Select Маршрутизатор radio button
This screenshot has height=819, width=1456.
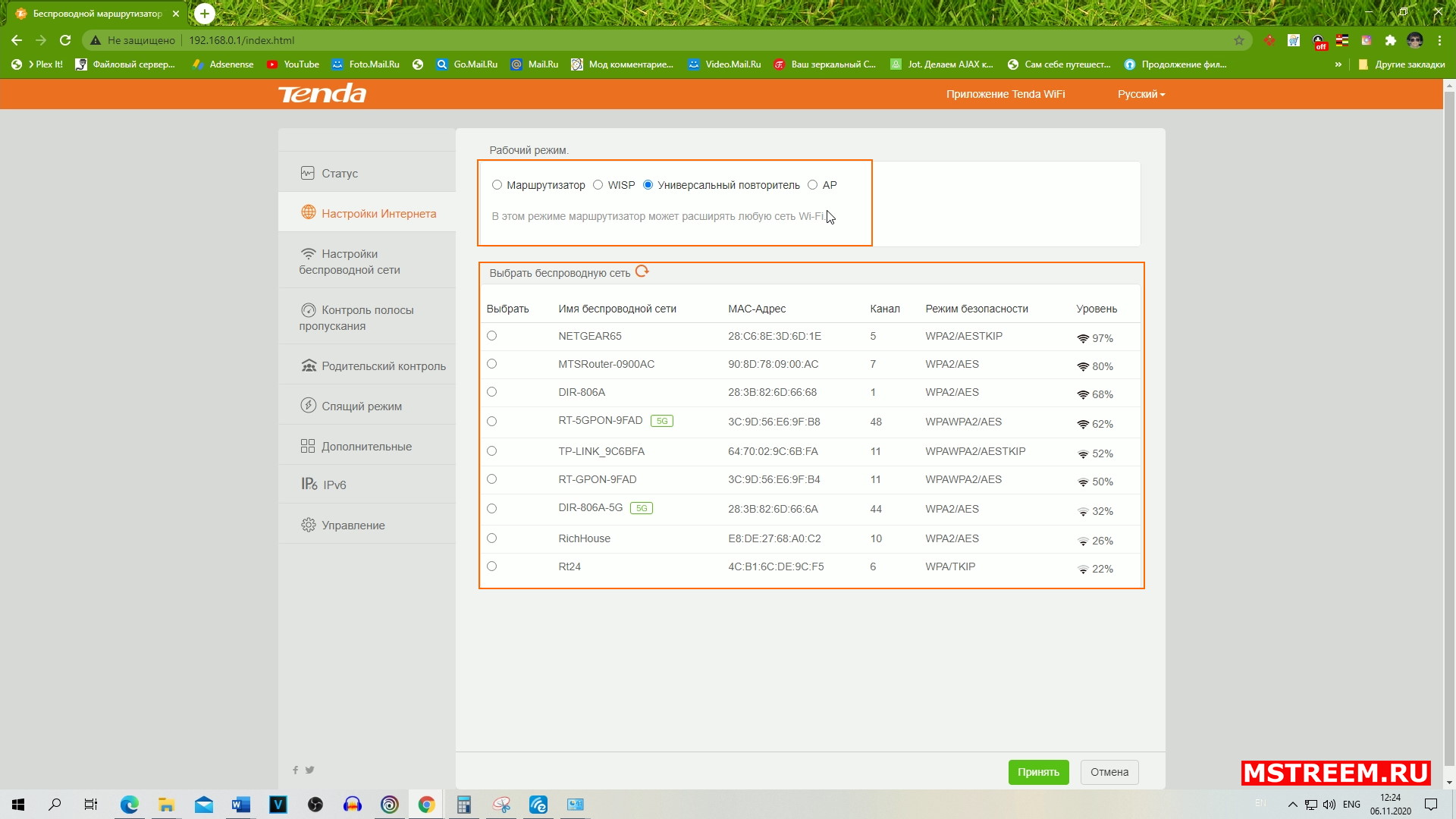tap(497, 185)
